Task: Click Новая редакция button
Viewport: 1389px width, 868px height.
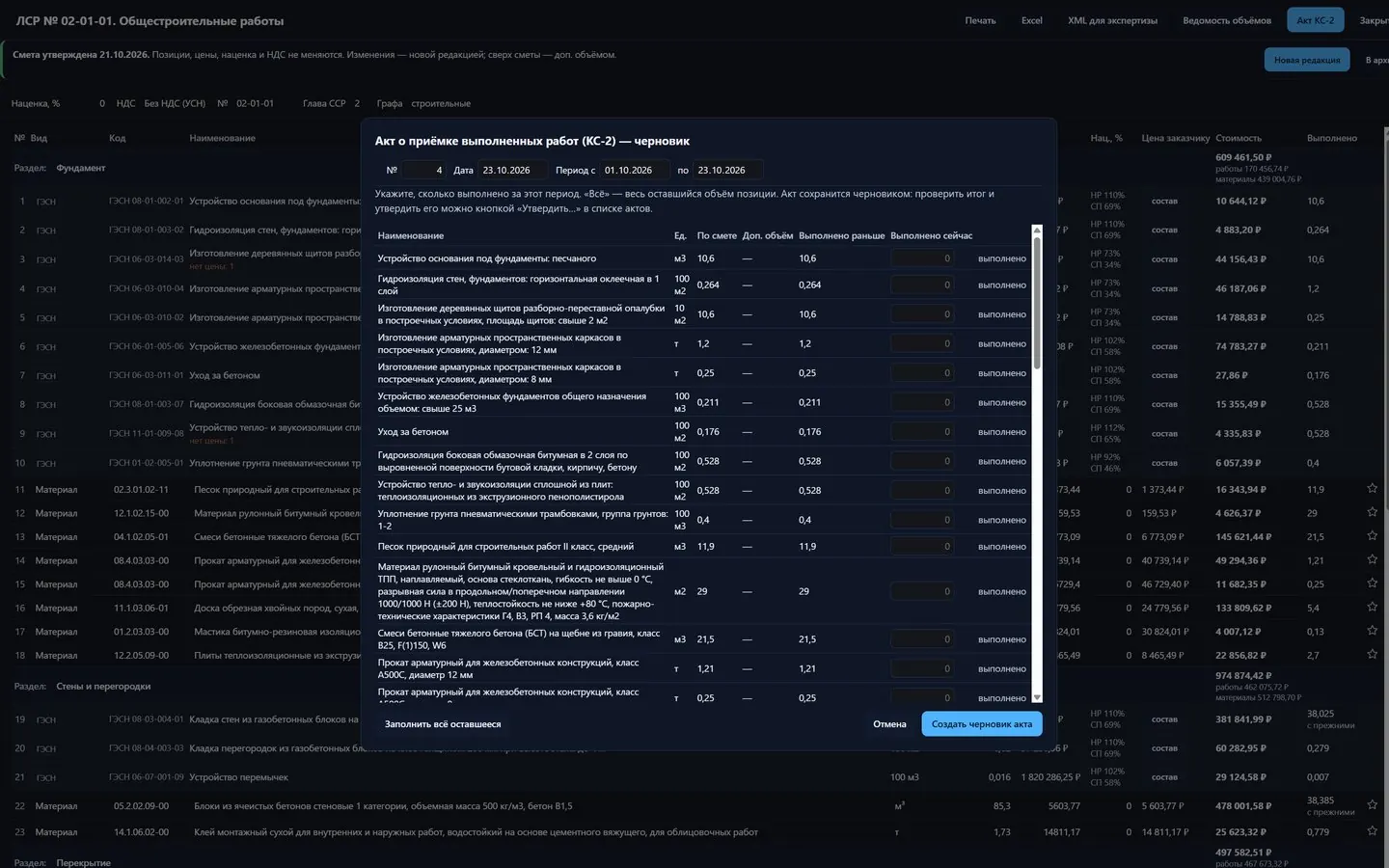Action: click(x=1306, y=60)
